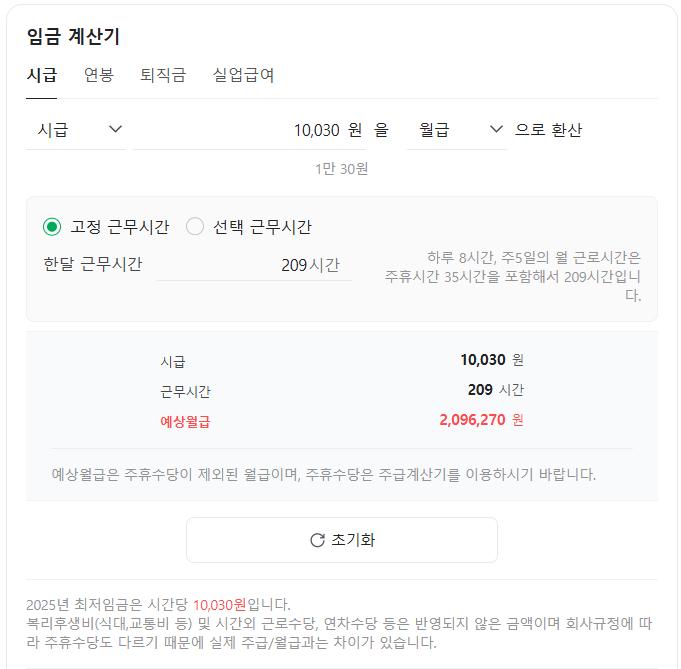Click the red 10,030원 minimum wage text
Image resolution: width=681 pixels, height=669 pixels.
[219, 604]
